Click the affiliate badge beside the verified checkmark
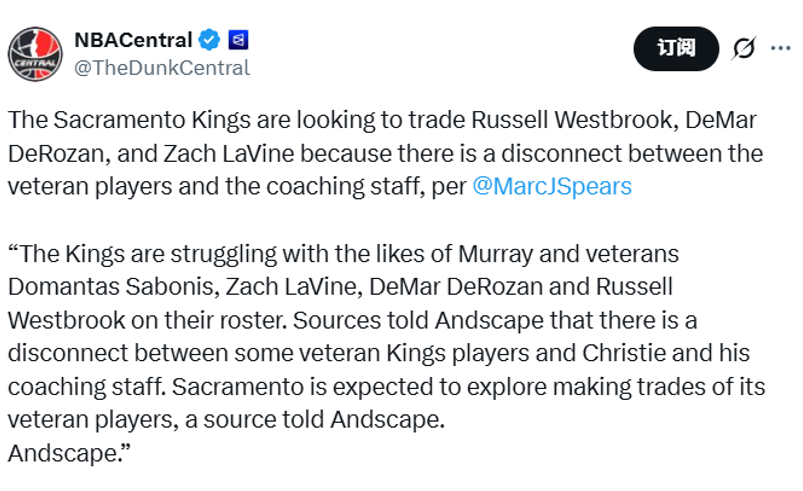This screenshot has width=803, height=491. pyautogui.click(x=239, y=41)
